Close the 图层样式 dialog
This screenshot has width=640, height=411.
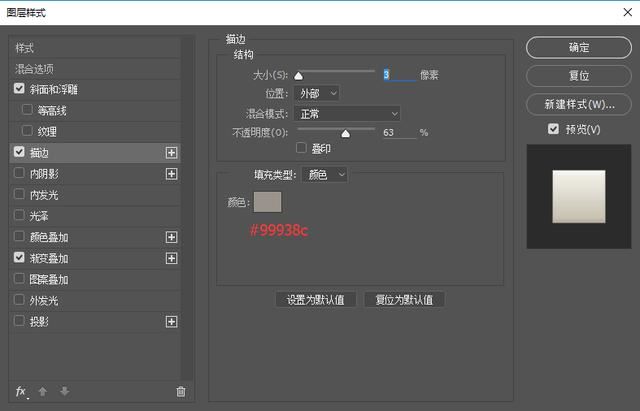[x=628, y=12]
